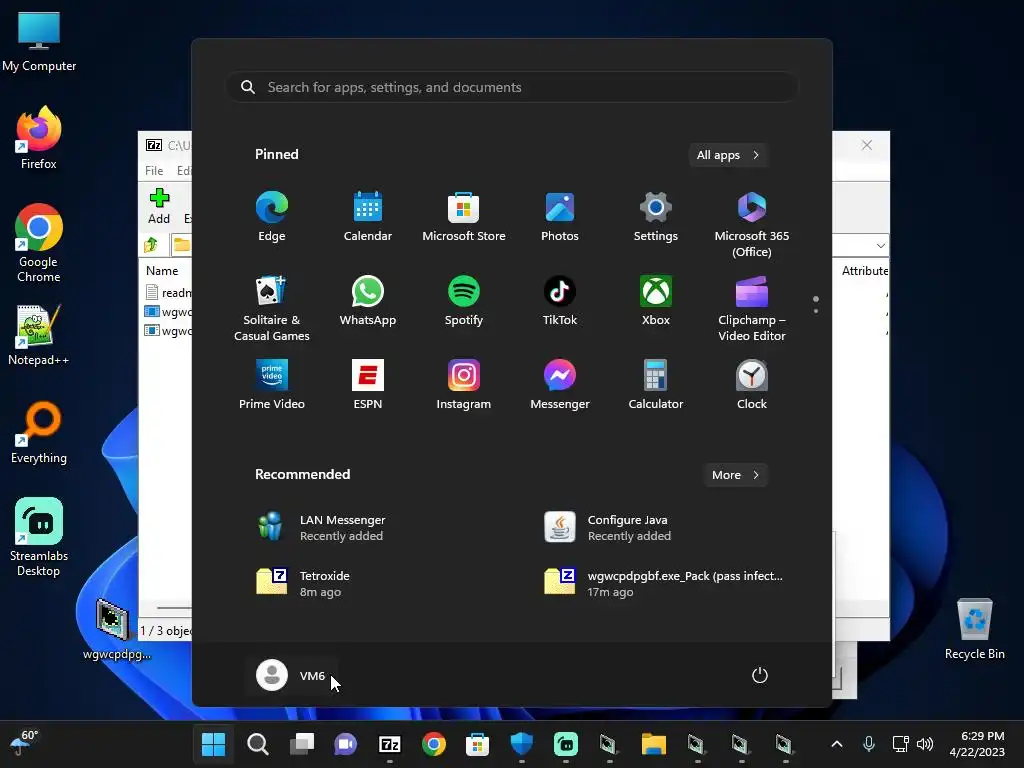Open the VM6 user account menu
Image resolution: width=1024 pixels, height=768 pixels.
292,675
